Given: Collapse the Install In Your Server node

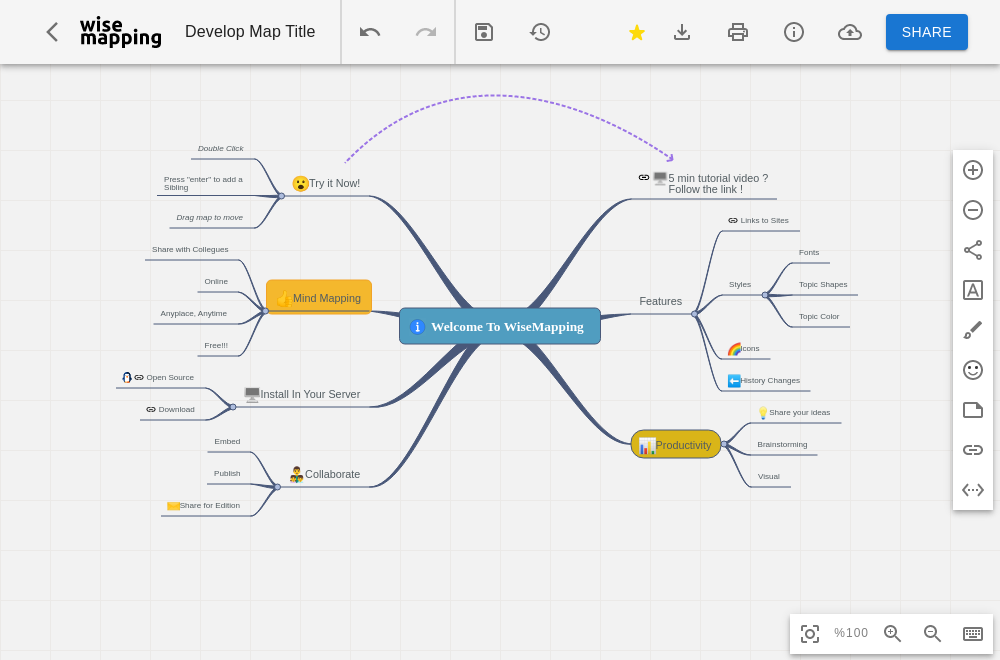Looking at the screenshot, I should pyautogui.click(x=233, y=407).
